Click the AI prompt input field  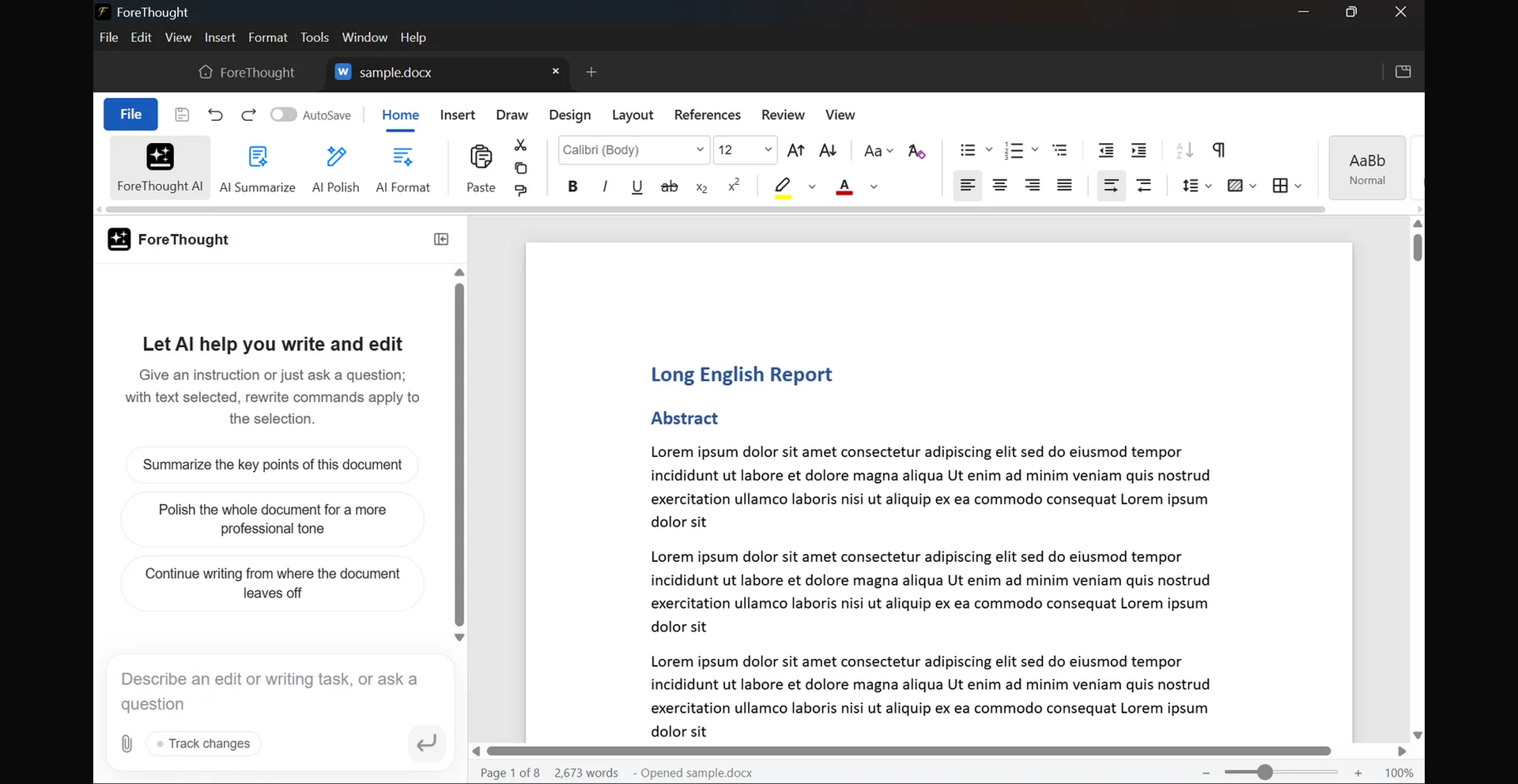point(280,692)
